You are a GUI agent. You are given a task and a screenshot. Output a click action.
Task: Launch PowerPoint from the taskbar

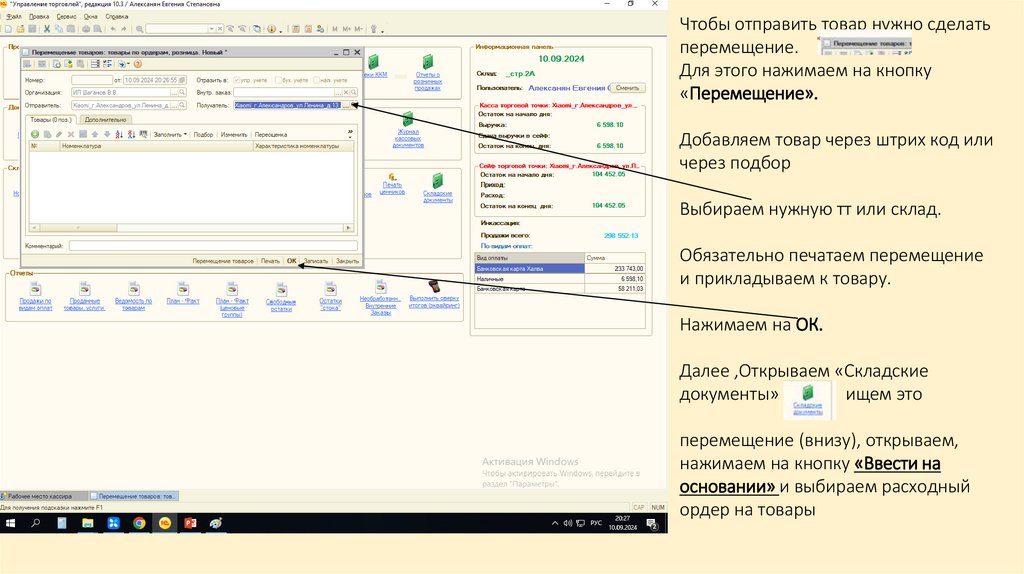coord(189,523)
